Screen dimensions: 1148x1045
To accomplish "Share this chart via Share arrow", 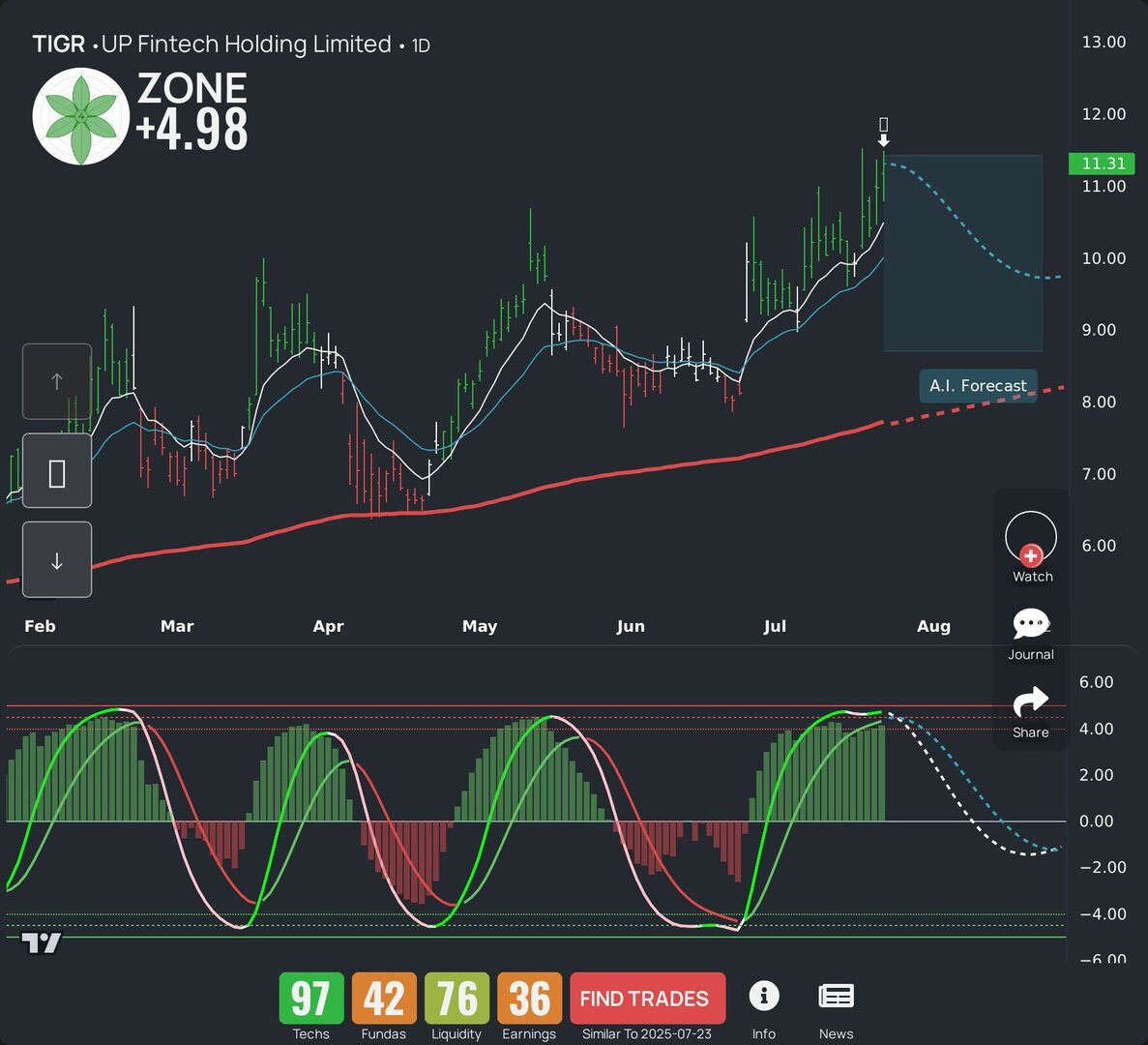I will (1031, 712).
